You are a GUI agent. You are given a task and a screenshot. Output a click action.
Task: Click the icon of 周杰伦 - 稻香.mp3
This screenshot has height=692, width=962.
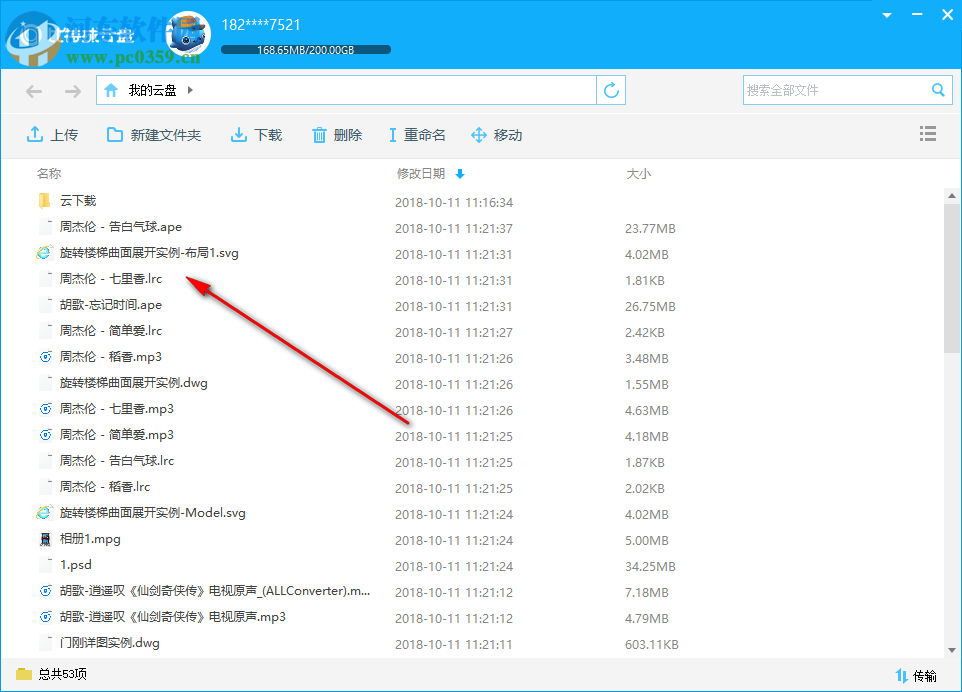click(45, 356)
